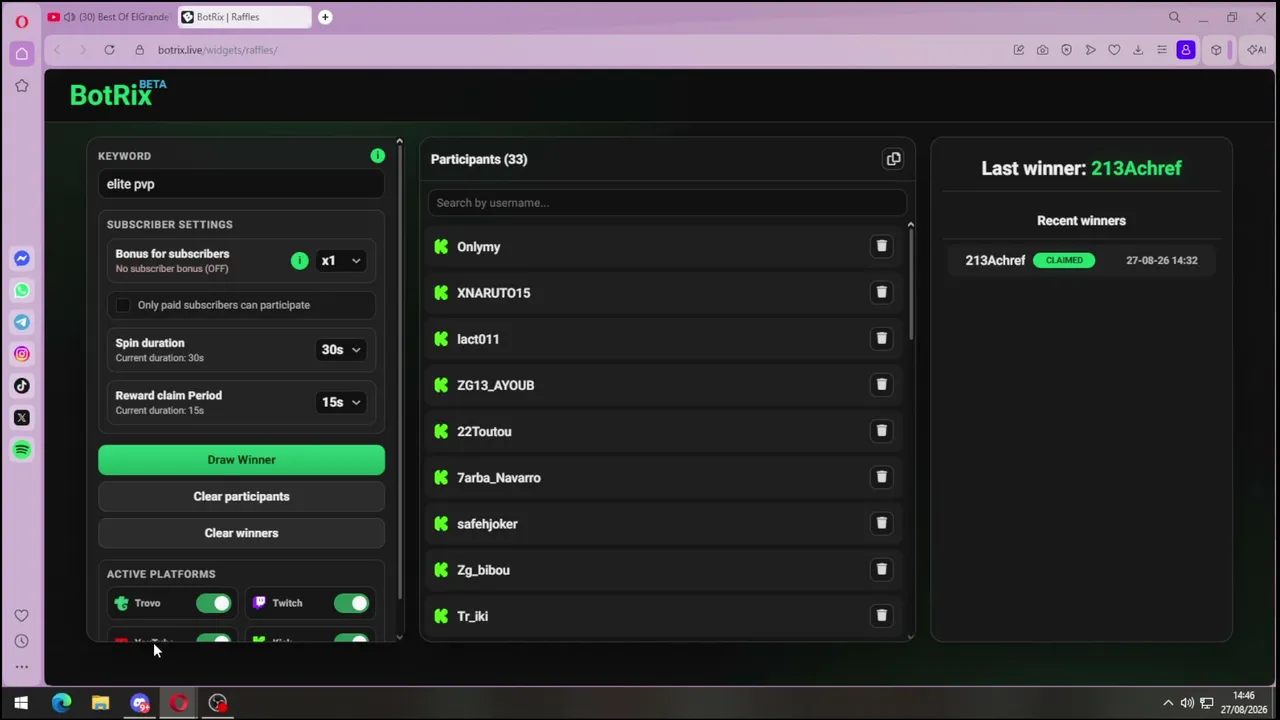Open subscriber bonus info icon
Viewport: 1280px width, 720px height.
(299, 261)
